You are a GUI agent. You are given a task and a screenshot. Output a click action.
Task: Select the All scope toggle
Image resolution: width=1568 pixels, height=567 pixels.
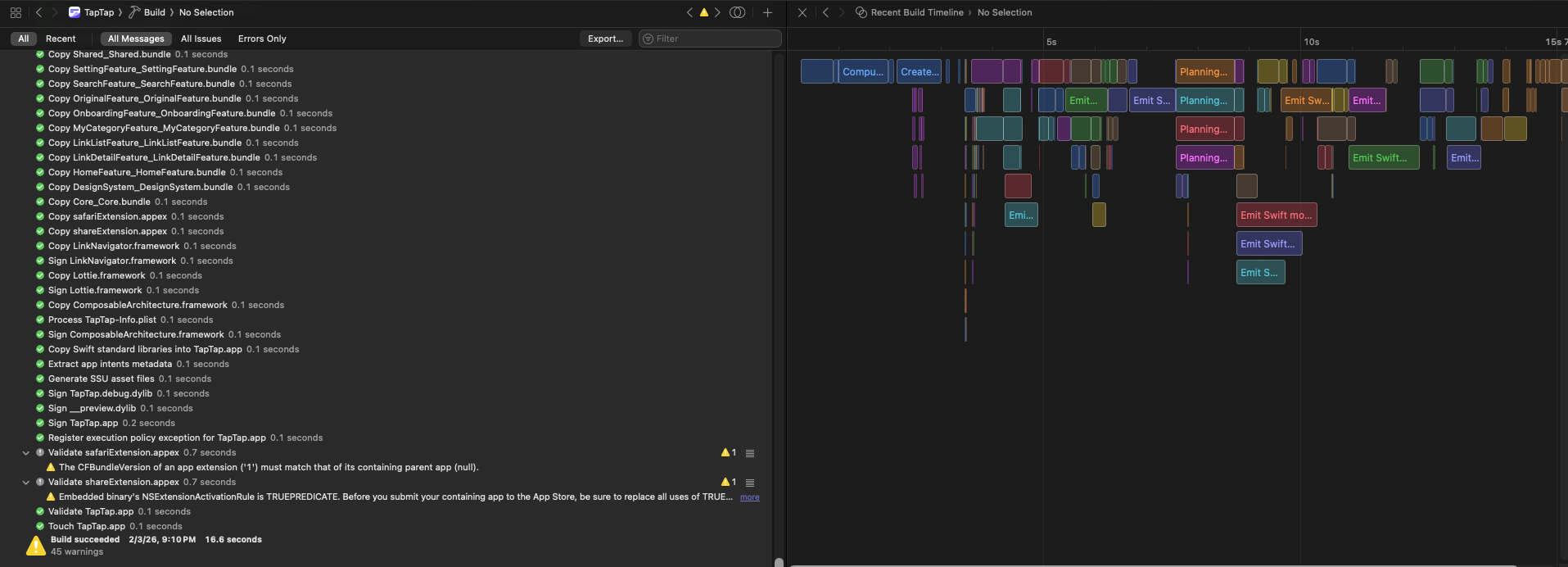coord(24,39)
